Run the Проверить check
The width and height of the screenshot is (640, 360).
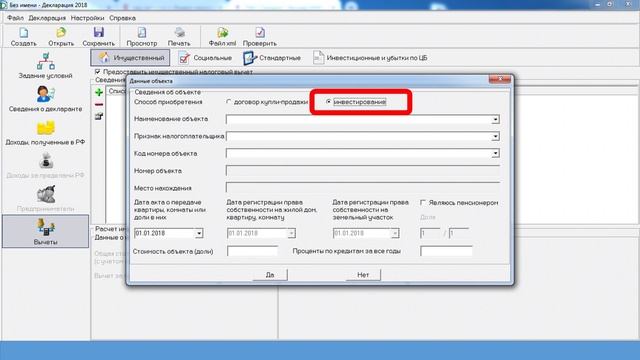260,37
